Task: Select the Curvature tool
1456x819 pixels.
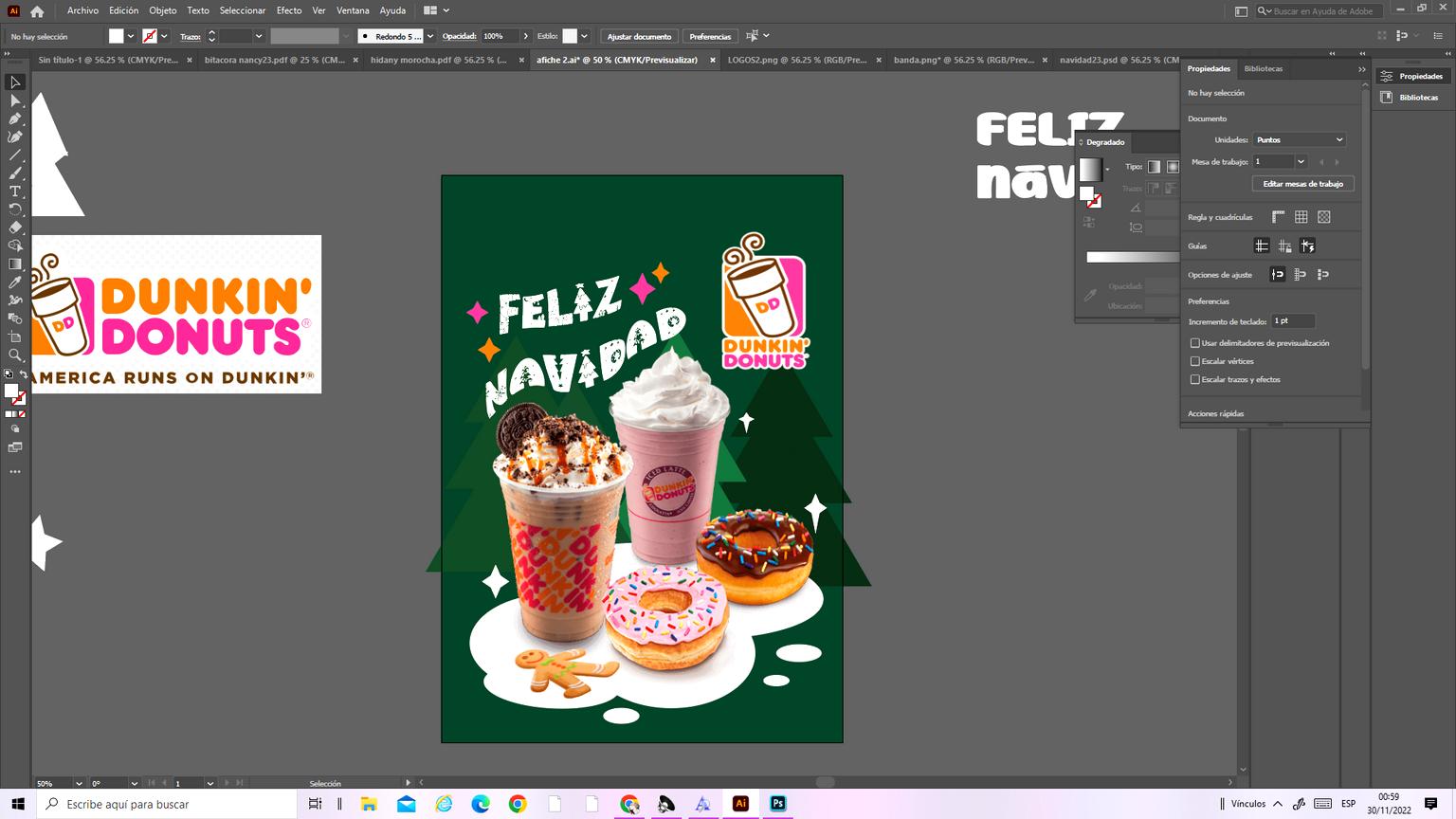Action: 15,136
